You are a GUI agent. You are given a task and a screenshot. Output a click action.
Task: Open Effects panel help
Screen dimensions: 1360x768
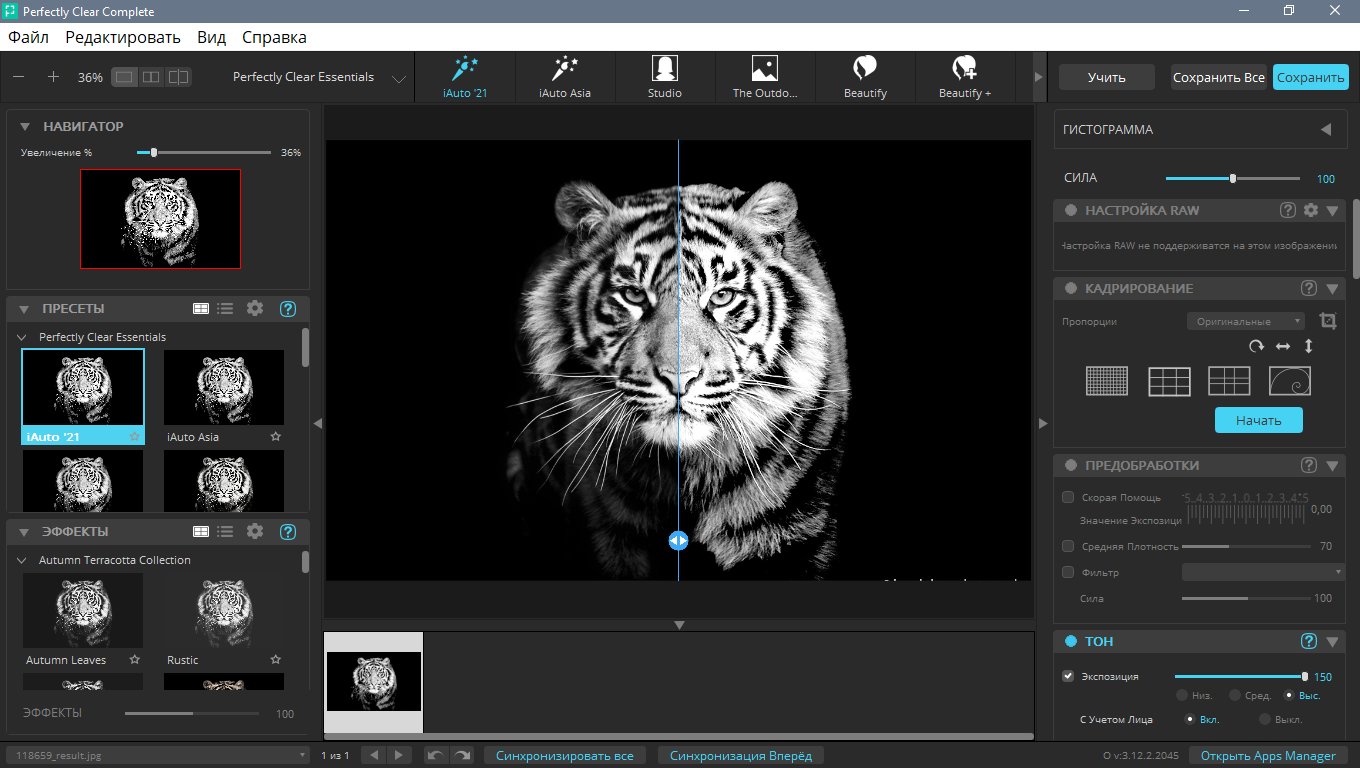[288, 532]
